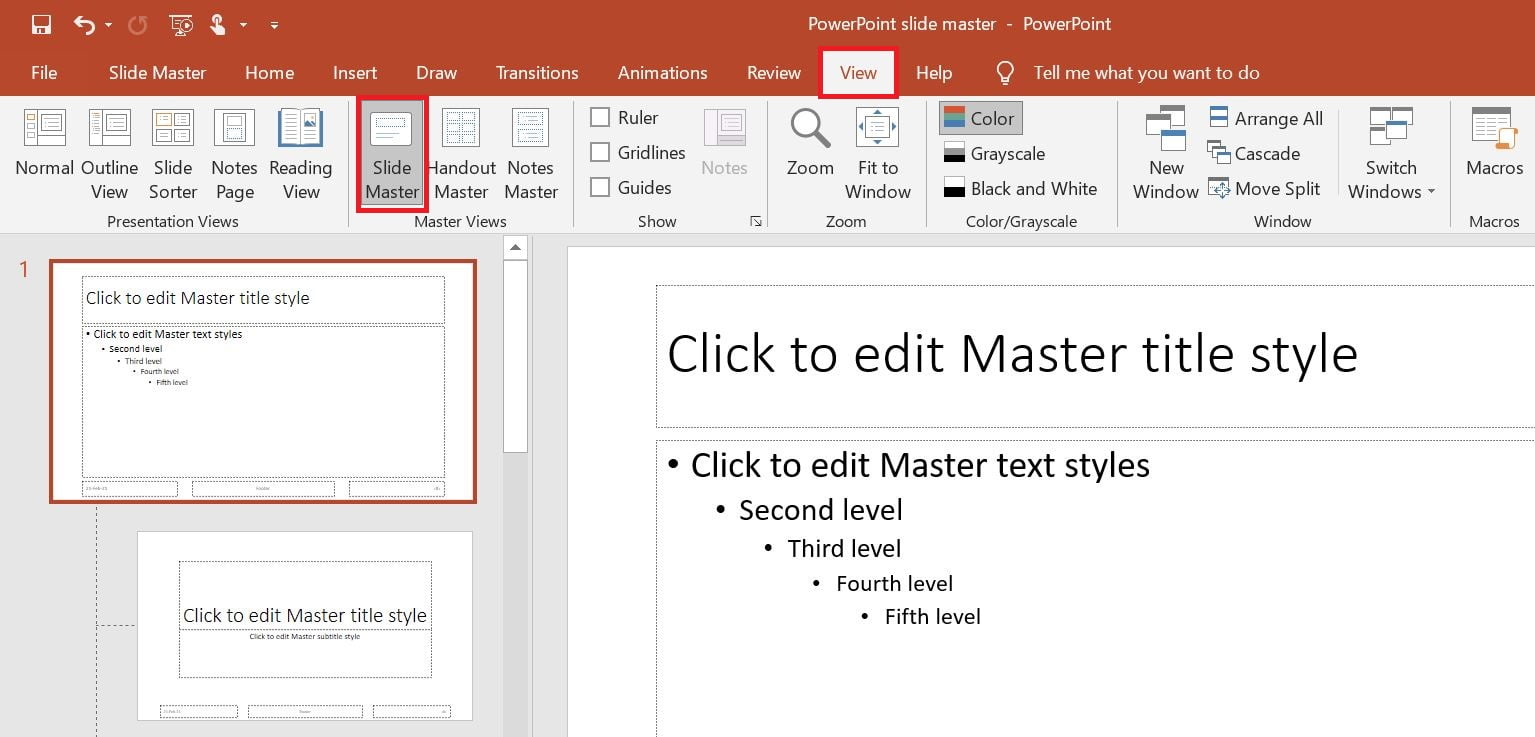Fit slide to window
Screen dimensions: 1535x737
(x=877, y=154)
